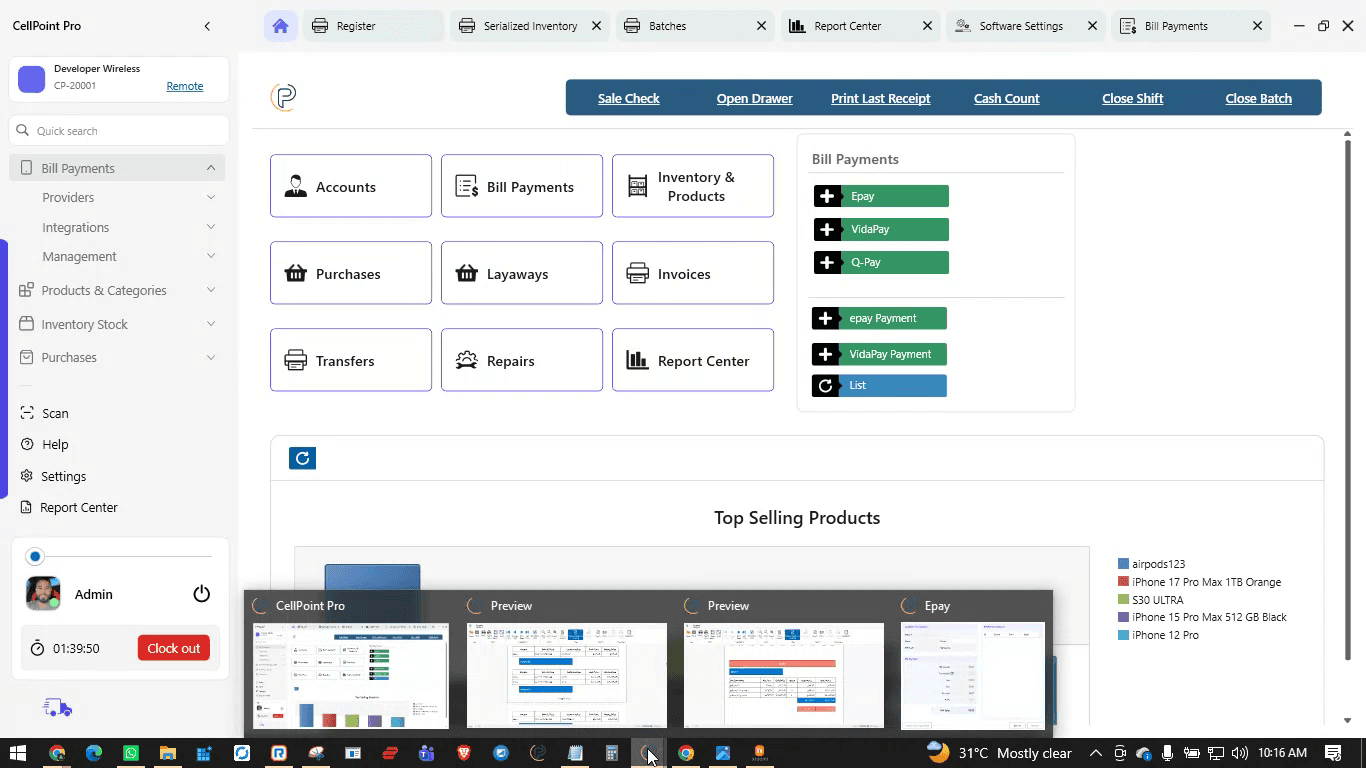Open the Report Center tile

click(x=693, y=360)
